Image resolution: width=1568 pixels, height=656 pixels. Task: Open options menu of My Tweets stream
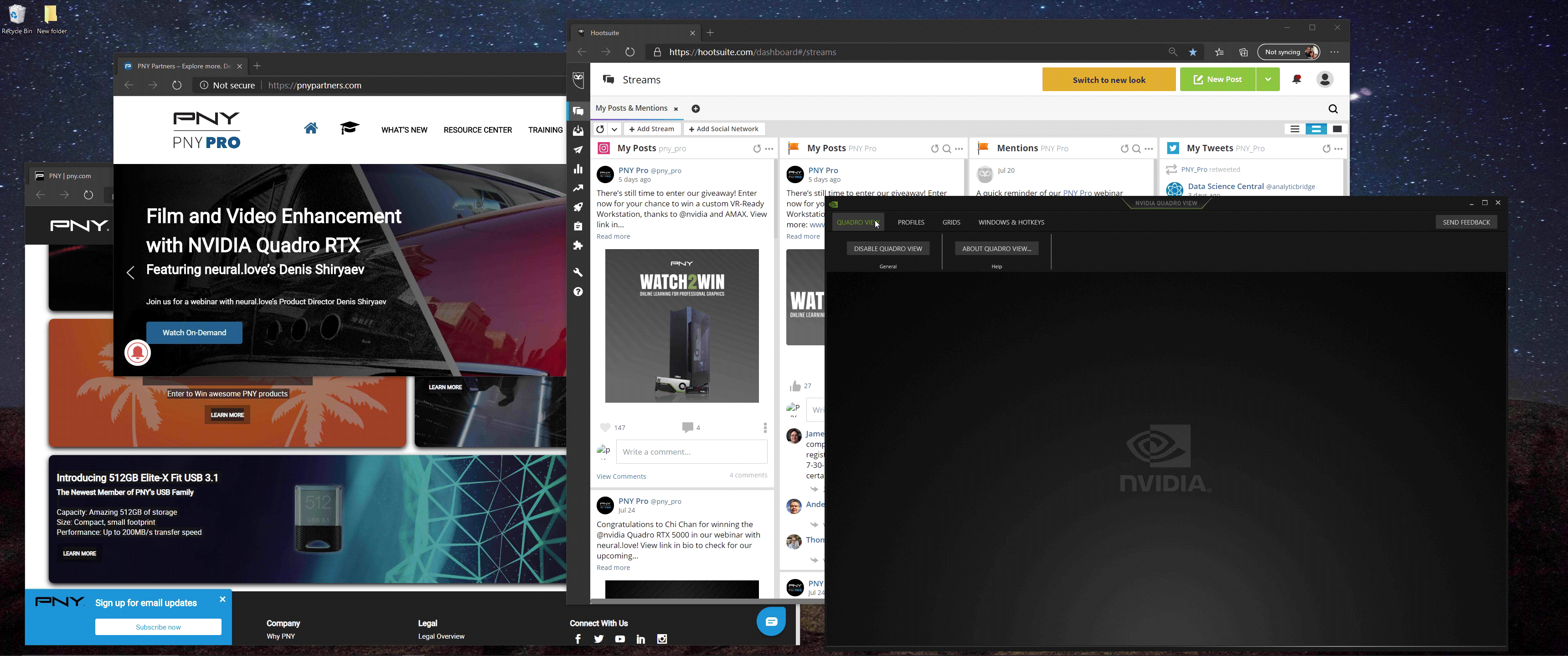click(x=1339, y=149)
